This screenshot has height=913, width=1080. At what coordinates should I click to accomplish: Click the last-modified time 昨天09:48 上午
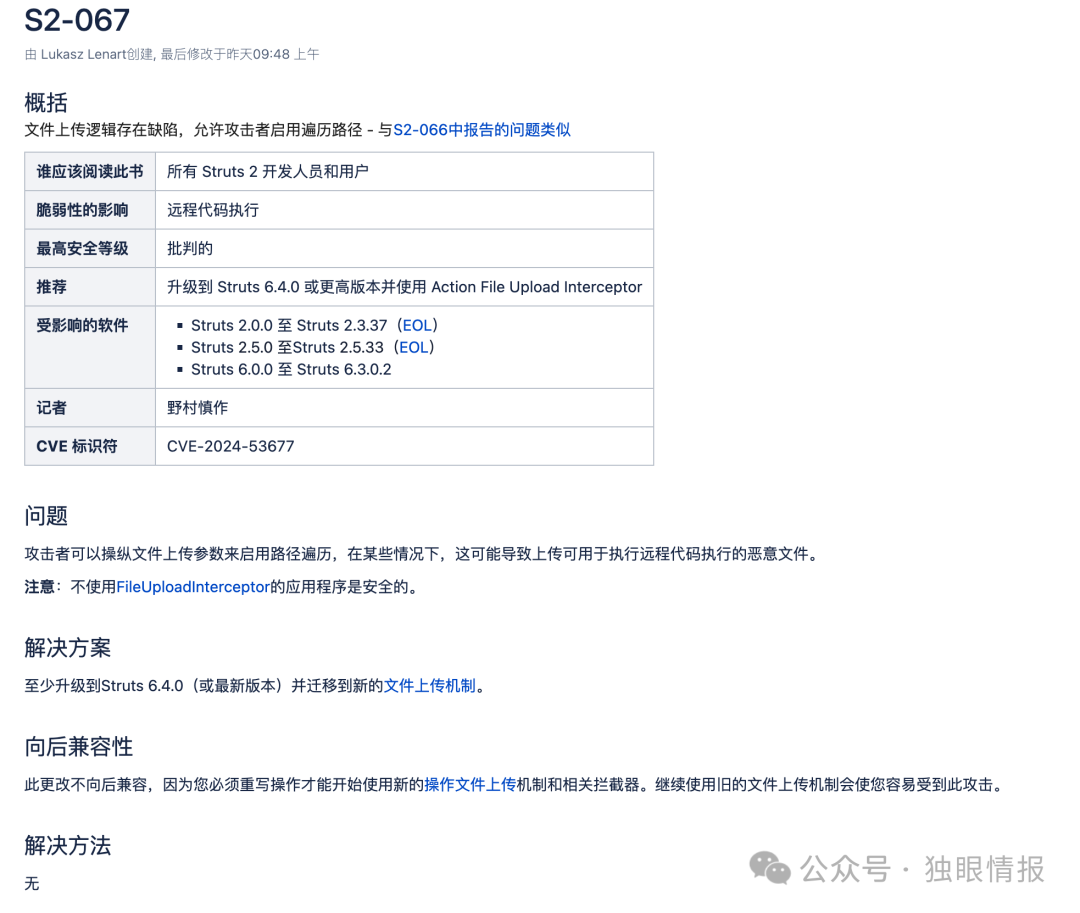tap(273, 54)
